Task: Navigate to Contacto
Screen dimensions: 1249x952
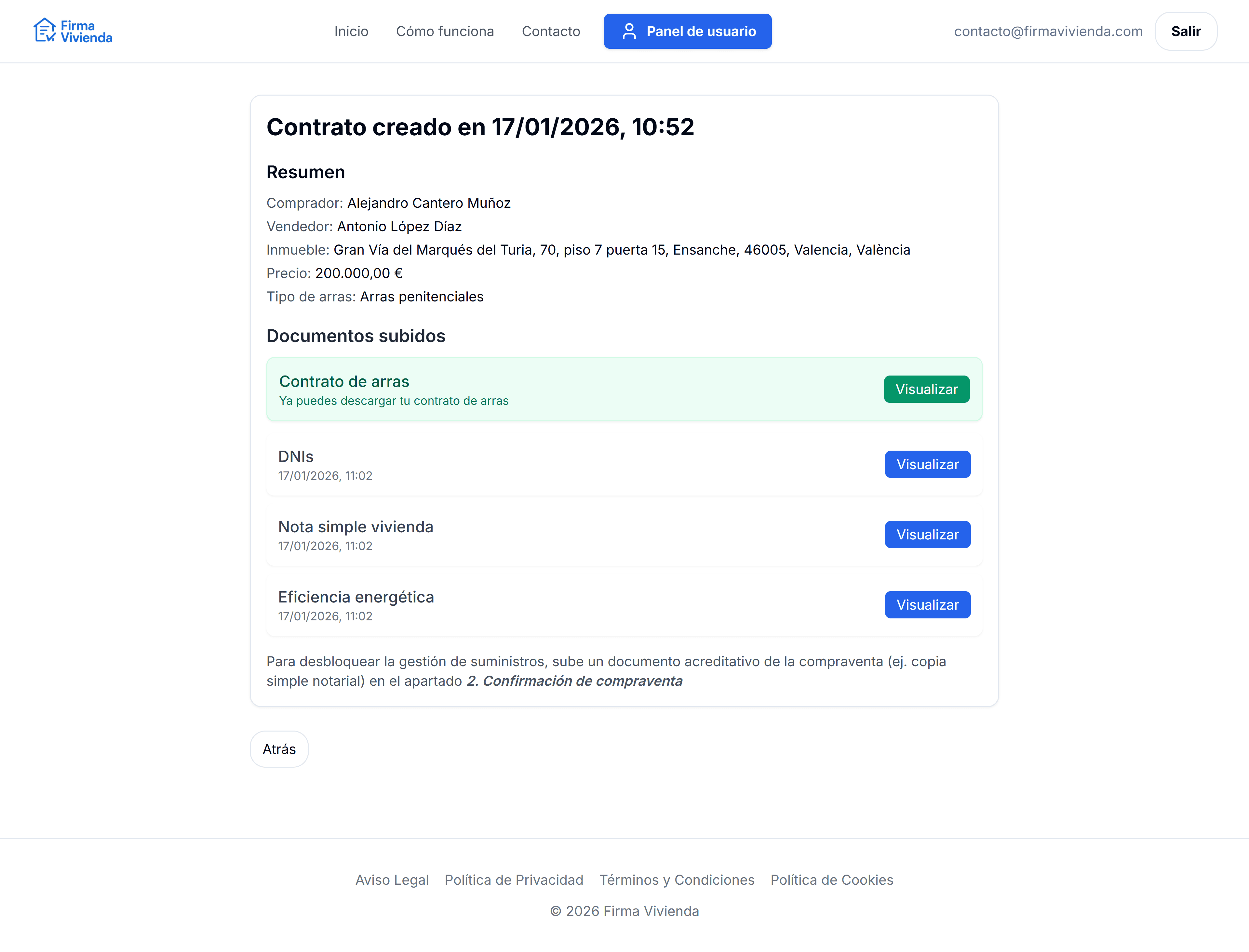Action: tap(551, 31)
